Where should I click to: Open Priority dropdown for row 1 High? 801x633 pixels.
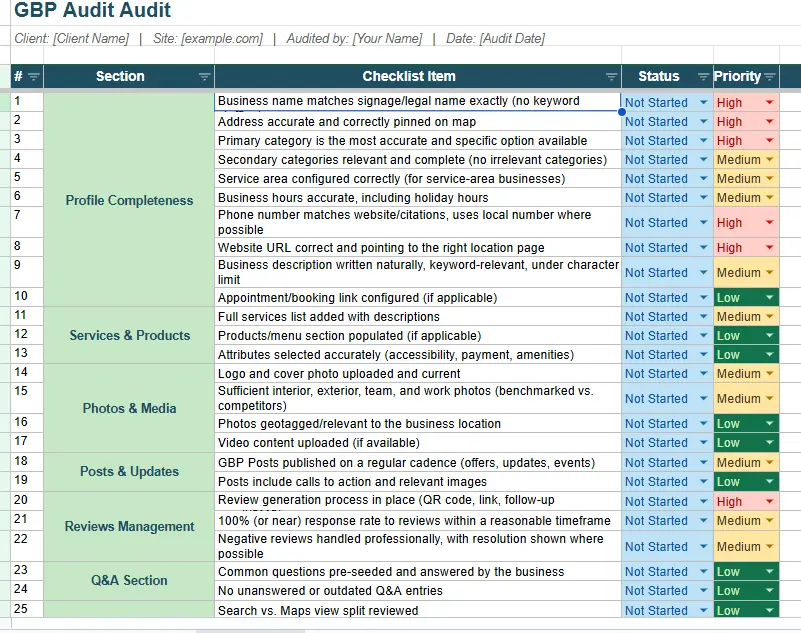[x=769, y=103]
